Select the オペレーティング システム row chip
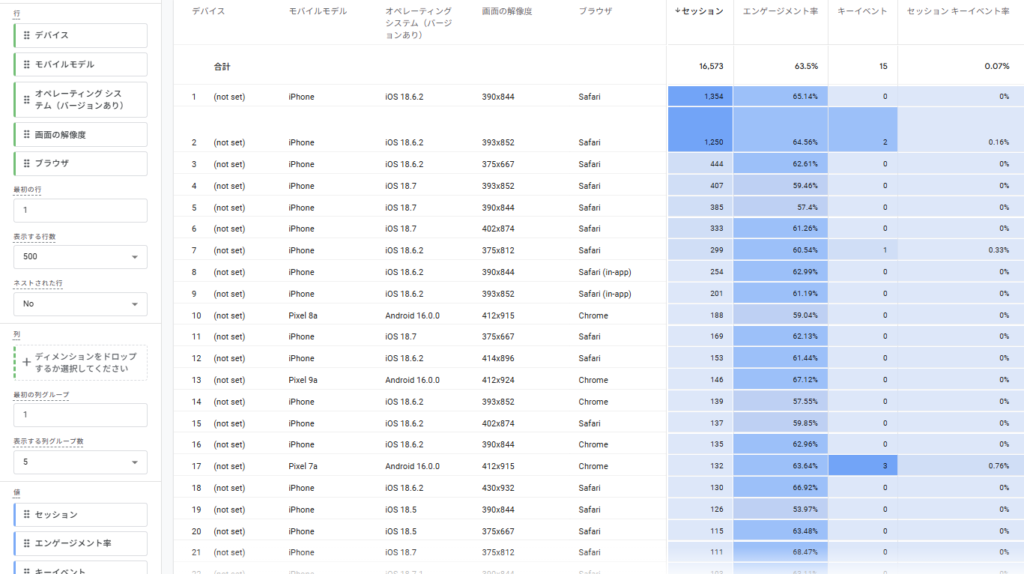 [85, 100]
